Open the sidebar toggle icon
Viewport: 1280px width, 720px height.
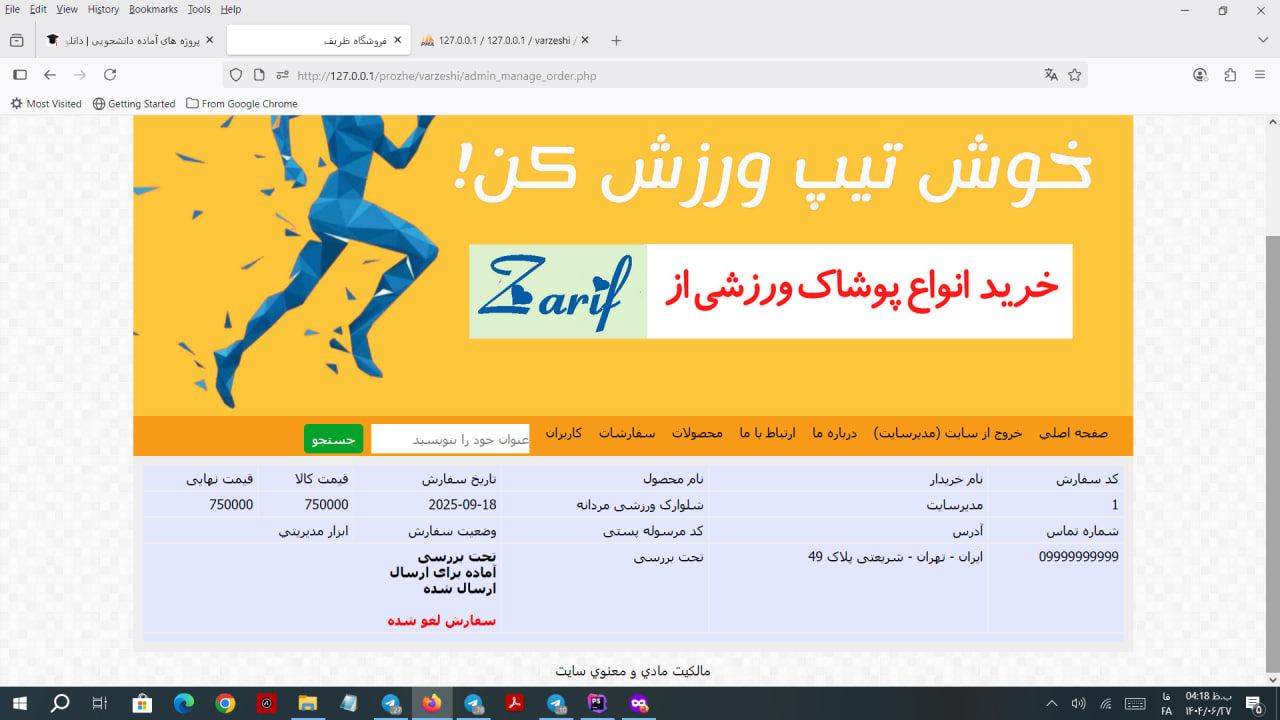tap(19, 75)
